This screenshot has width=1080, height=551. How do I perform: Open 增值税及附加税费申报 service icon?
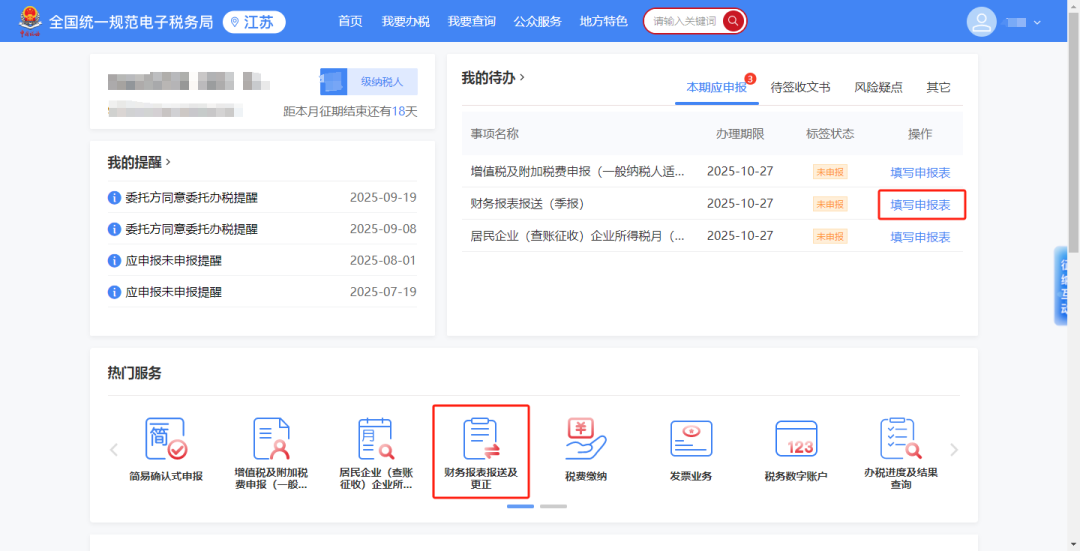point(271,439)
